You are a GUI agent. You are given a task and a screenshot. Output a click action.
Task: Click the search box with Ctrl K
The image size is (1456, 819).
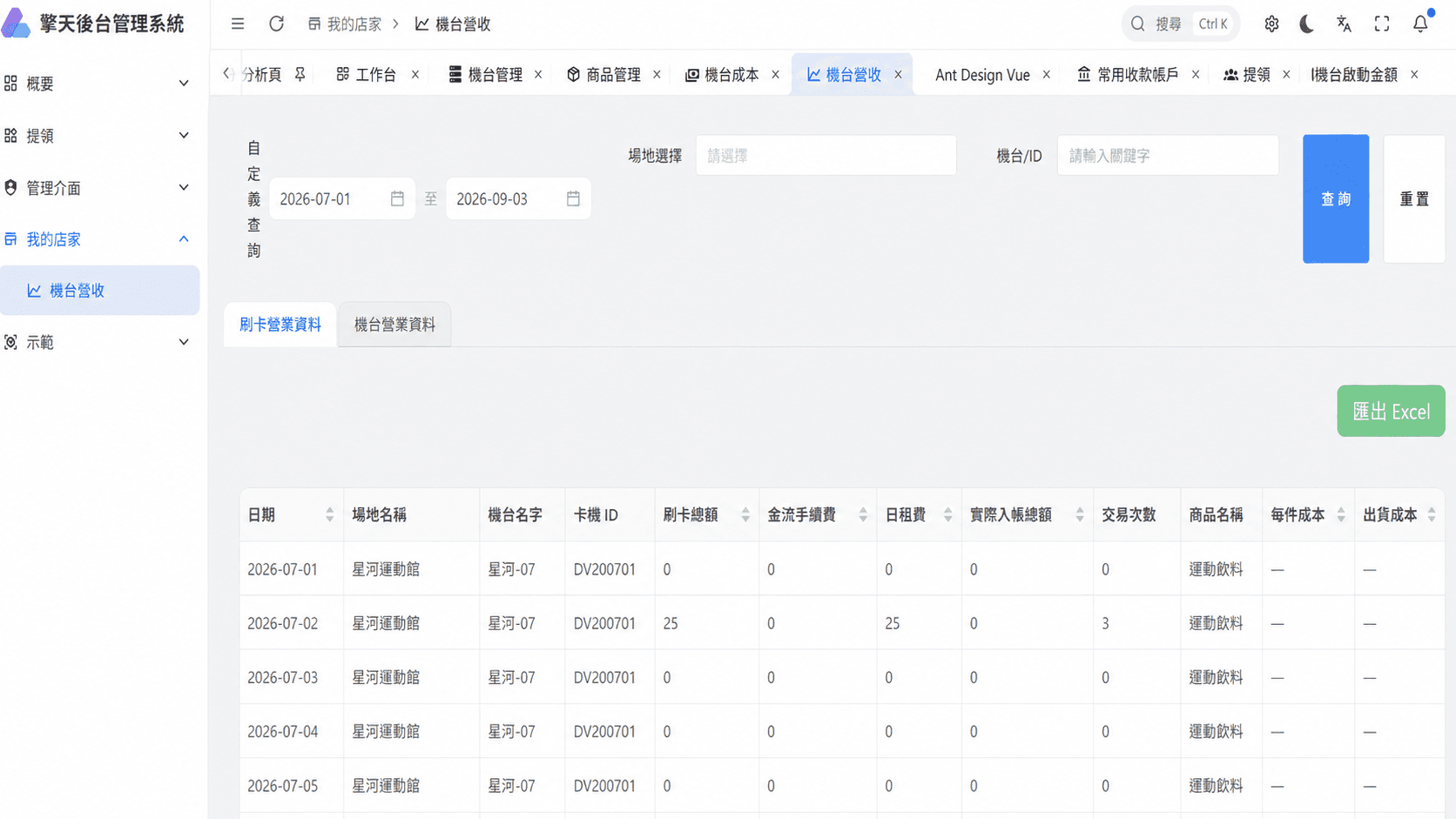(1181, 24)
